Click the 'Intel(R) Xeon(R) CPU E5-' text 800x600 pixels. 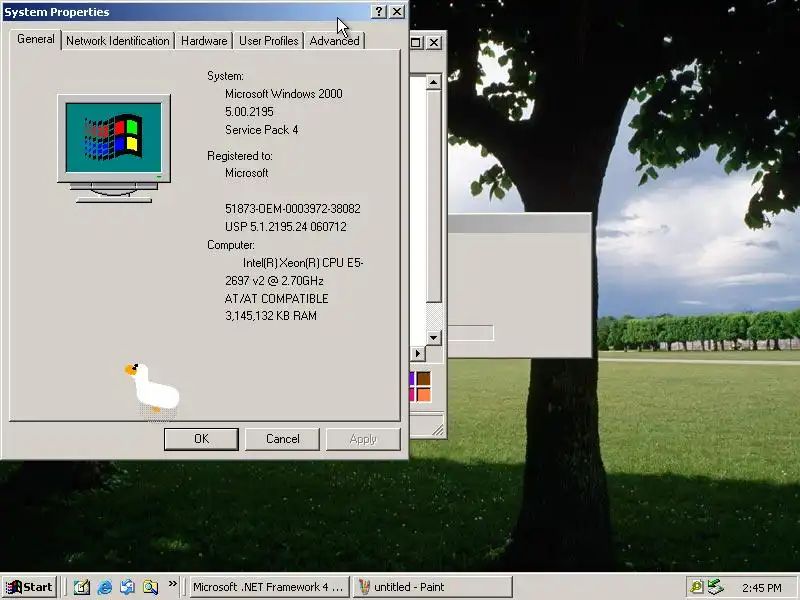(303, 263)
